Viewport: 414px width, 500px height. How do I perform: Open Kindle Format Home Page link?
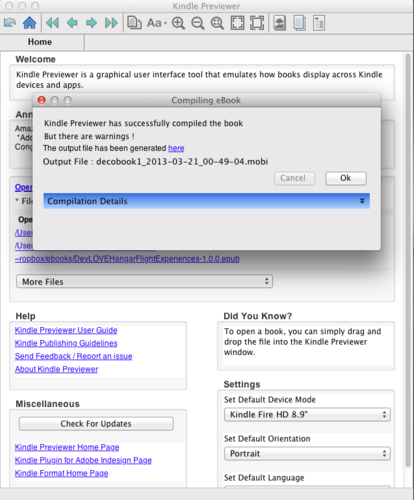pyautogui.click(x=61, y=473)
